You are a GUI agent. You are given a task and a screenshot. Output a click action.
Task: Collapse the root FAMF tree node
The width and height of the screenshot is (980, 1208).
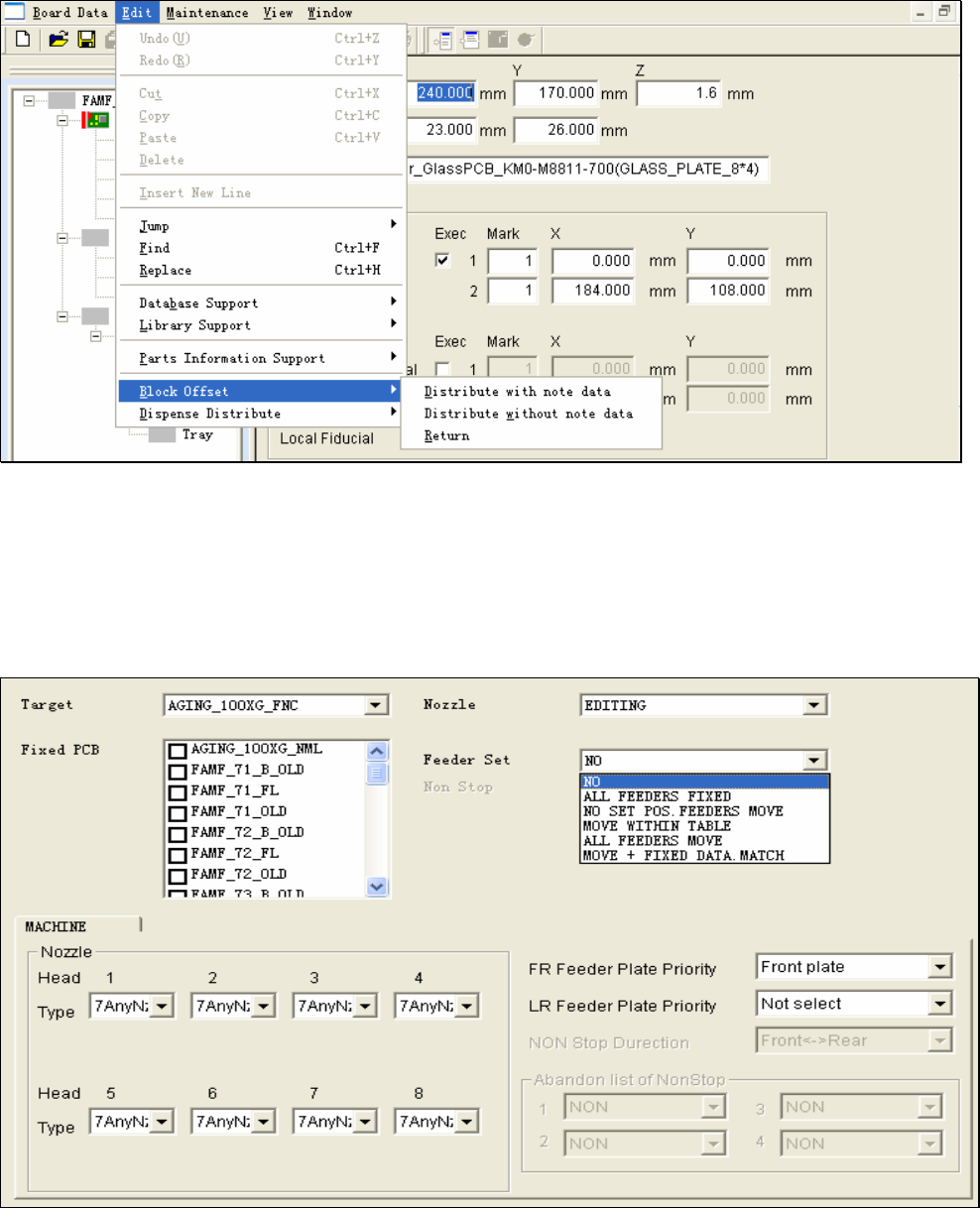click(29, 100)
